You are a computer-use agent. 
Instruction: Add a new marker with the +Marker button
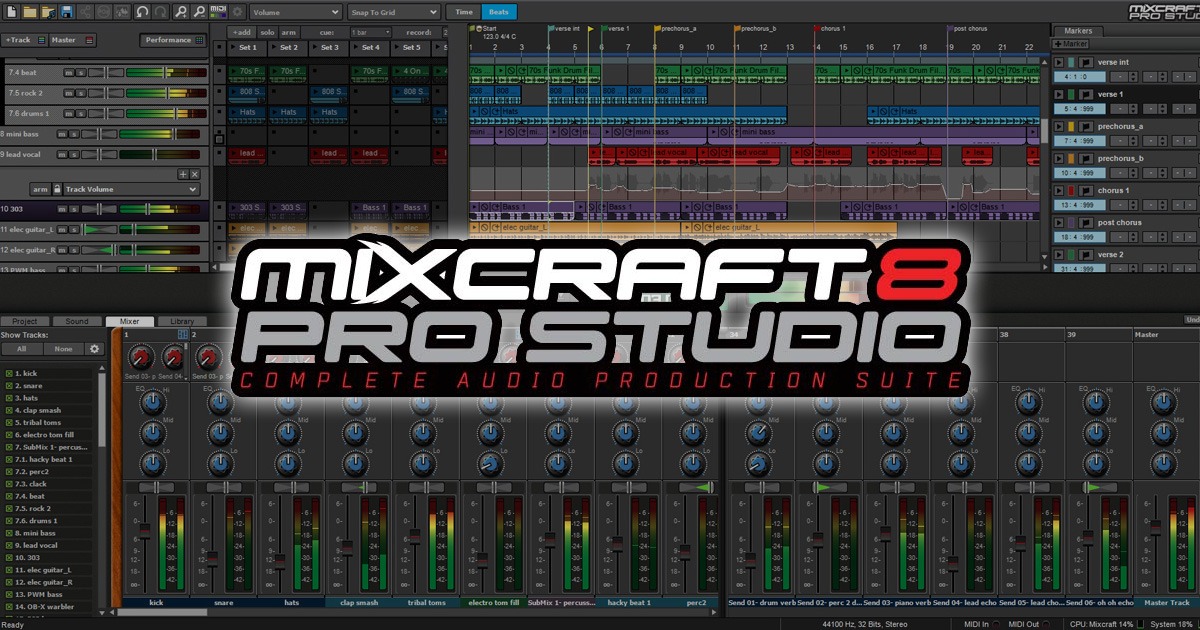(x=1069, y=44)
